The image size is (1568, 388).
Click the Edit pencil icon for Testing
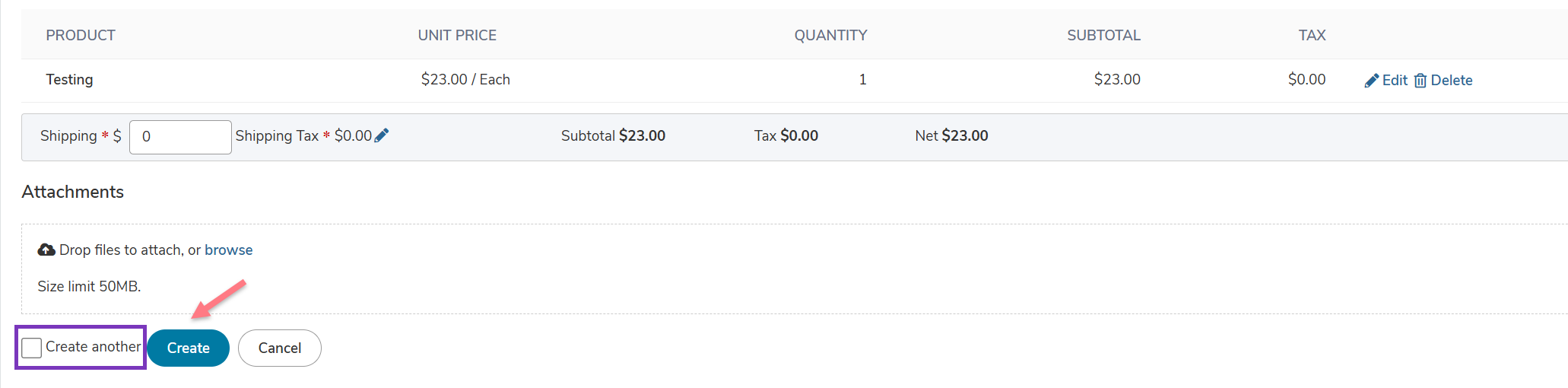pos(1372,81)
